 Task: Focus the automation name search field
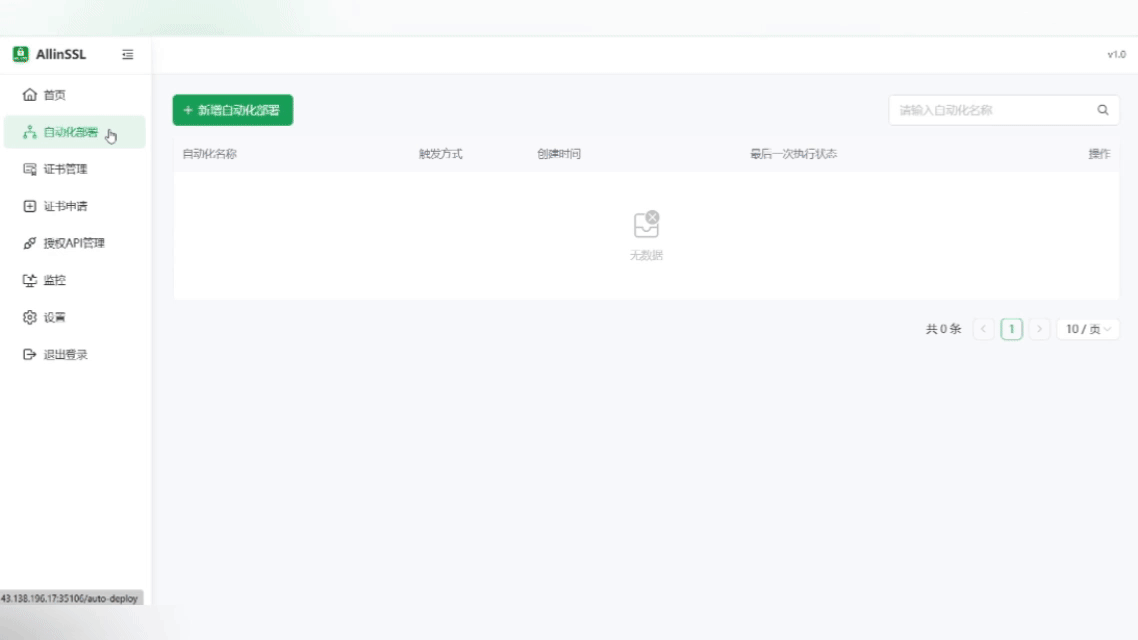tap(990, 110)
